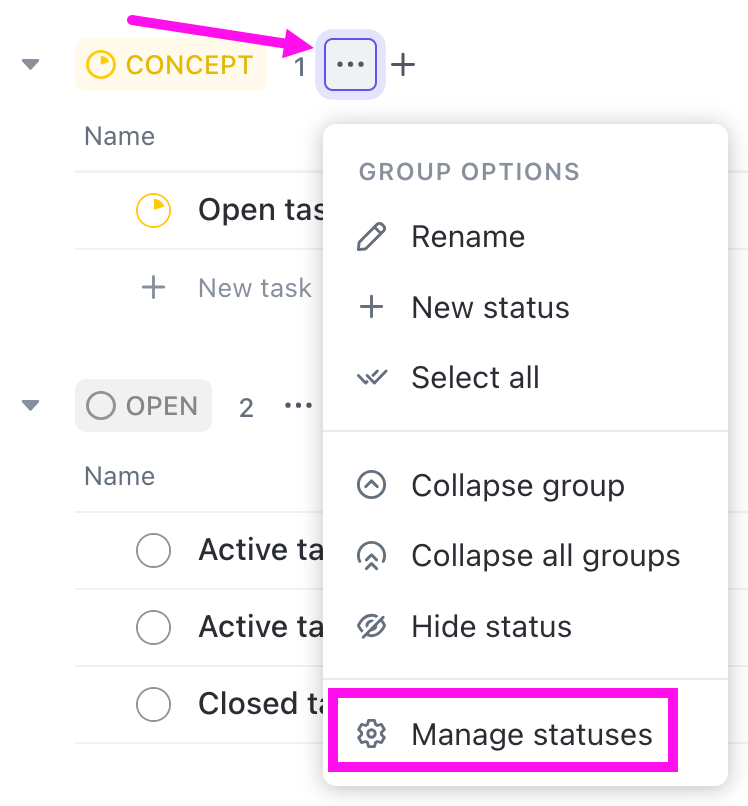Click the plus icon beside New task
This screenshot has width=748, height=806.
click(x=153, y=288)
